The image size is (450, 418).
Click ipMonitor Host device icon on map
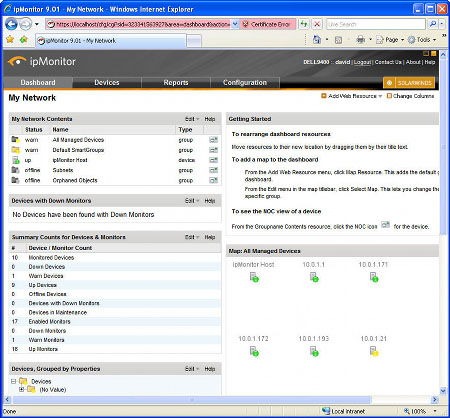point(254,277)
